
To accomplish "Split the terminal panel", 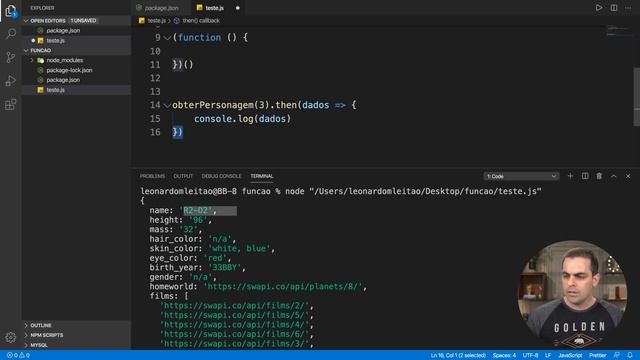I will click(585, 176).
